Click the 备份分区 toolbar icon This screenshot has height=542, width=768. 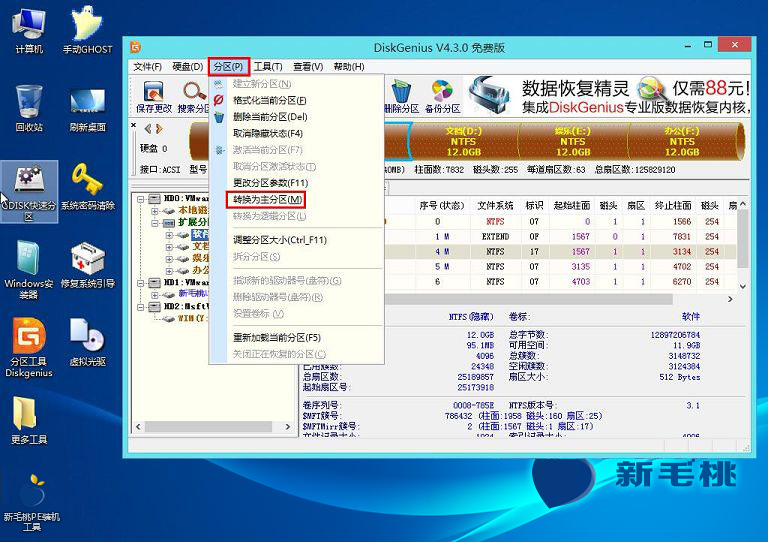442,97
